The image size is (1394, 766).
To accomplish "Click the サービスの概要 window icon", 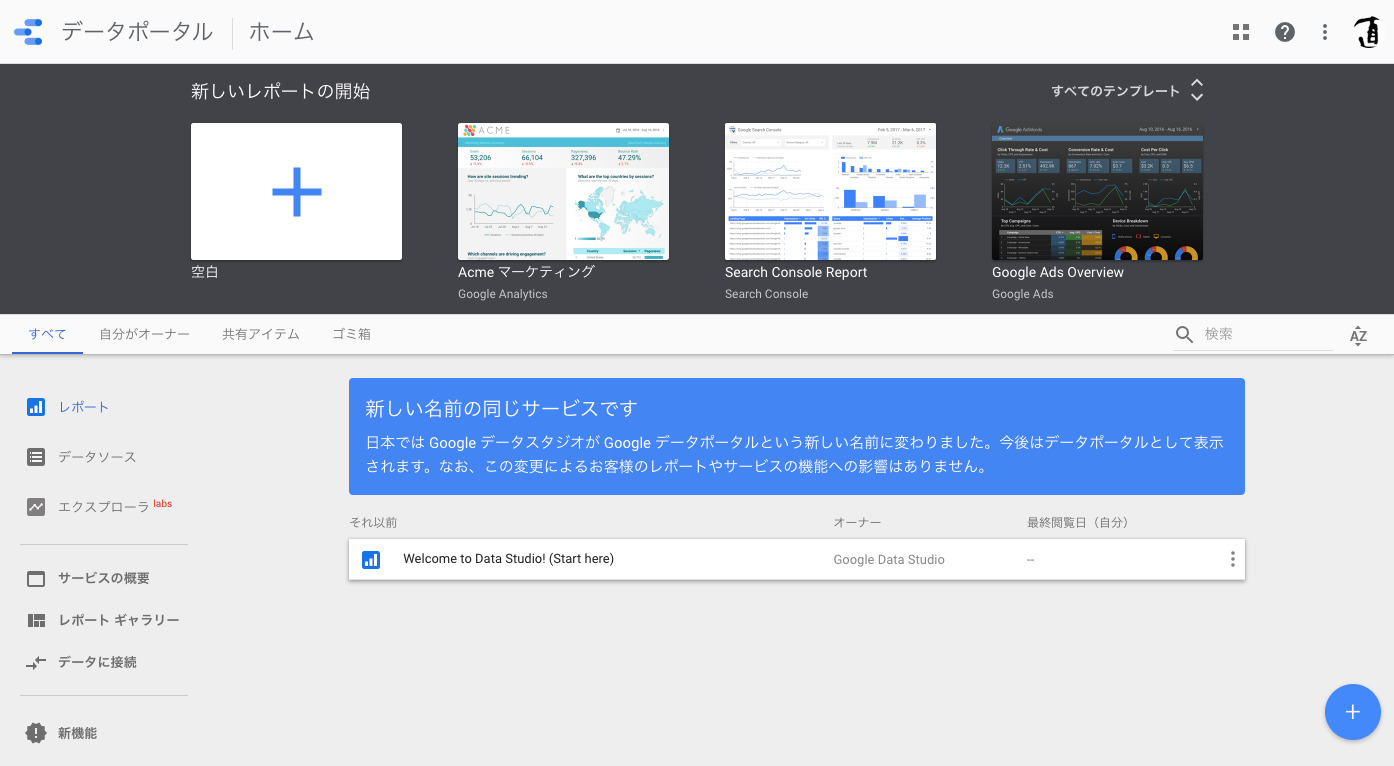I will click(x=36, y=579).
